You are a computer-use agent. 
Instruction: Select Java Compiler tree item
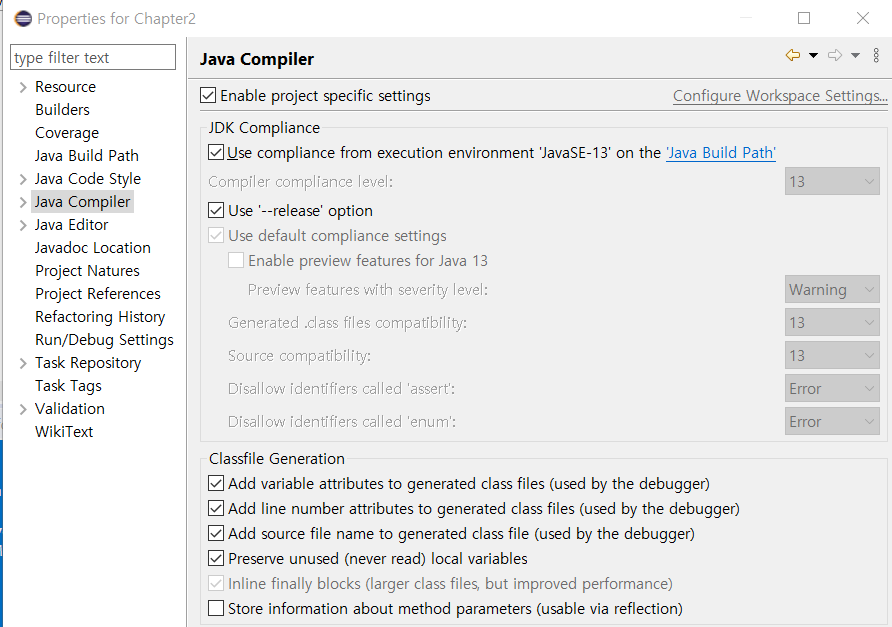[x=82, y=201]
